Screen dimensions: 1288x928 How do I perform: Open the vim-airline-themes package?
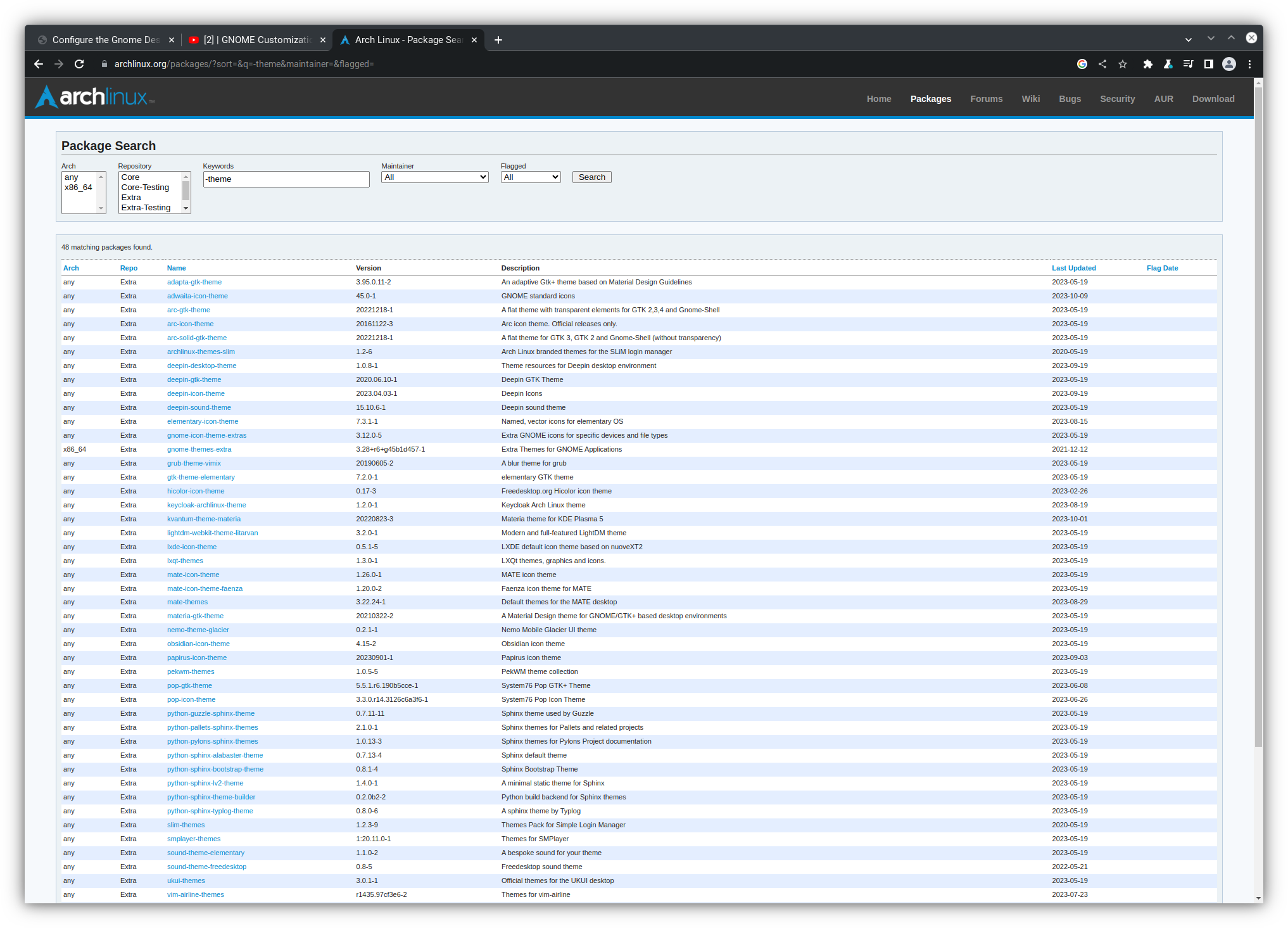point(196,894)
